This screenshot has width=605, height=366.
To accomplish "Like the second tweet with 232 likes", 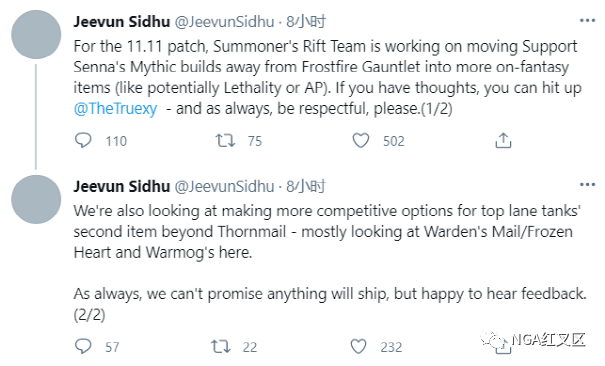I will pos(358,346).
